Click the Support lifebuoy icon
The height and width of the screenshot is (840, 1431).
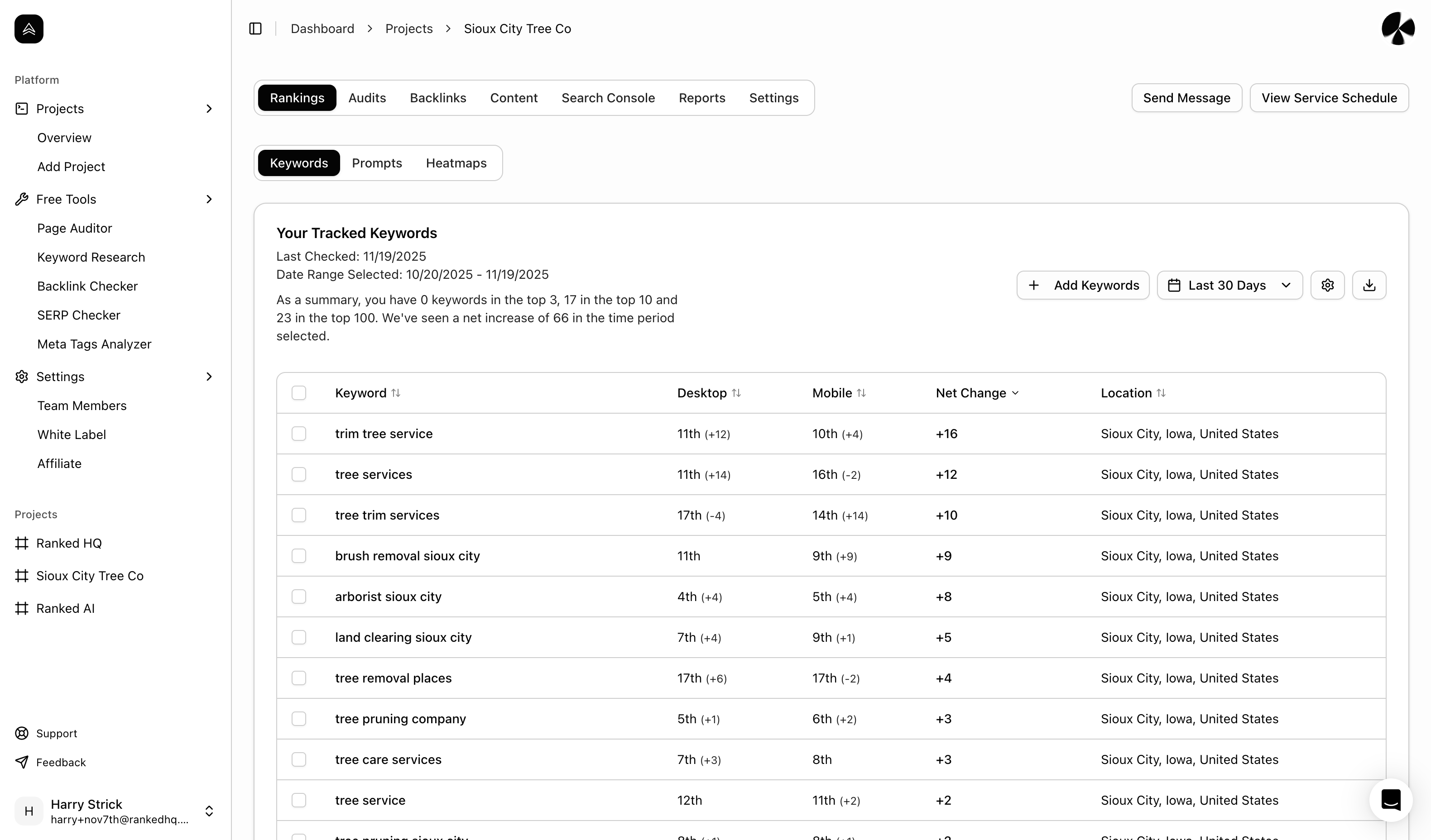point(22,733)
